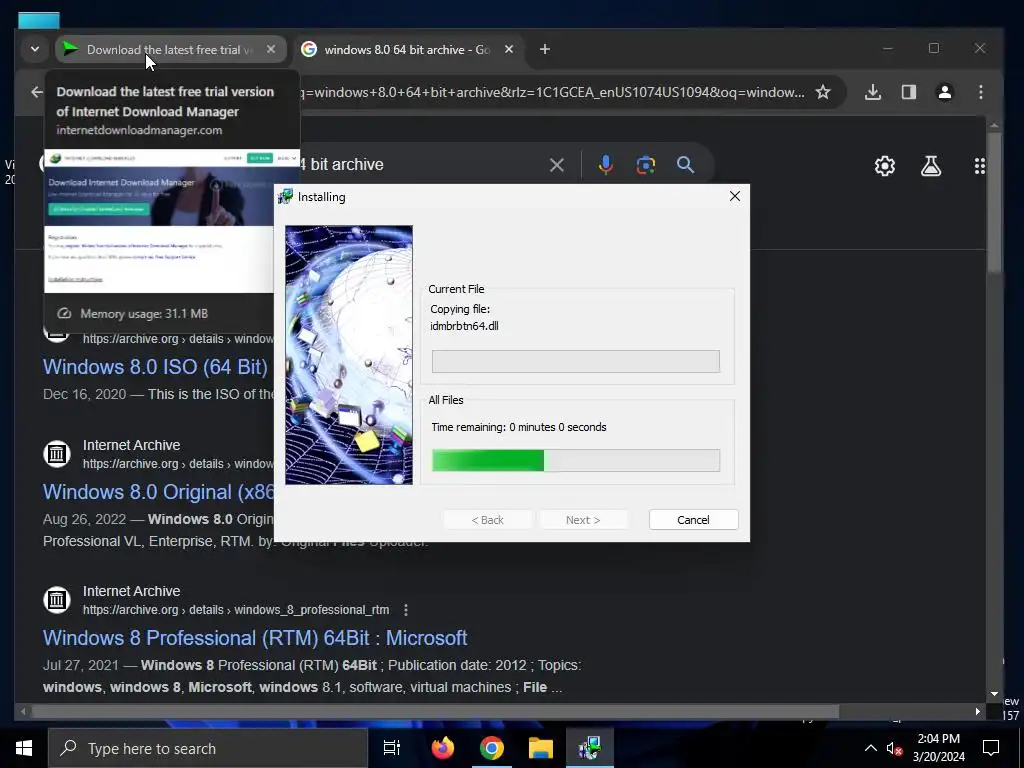Click Internet Archive favicon of Professional RTM result
The width and height of the screenshot is (1024, 768).
tap(57, 600)
